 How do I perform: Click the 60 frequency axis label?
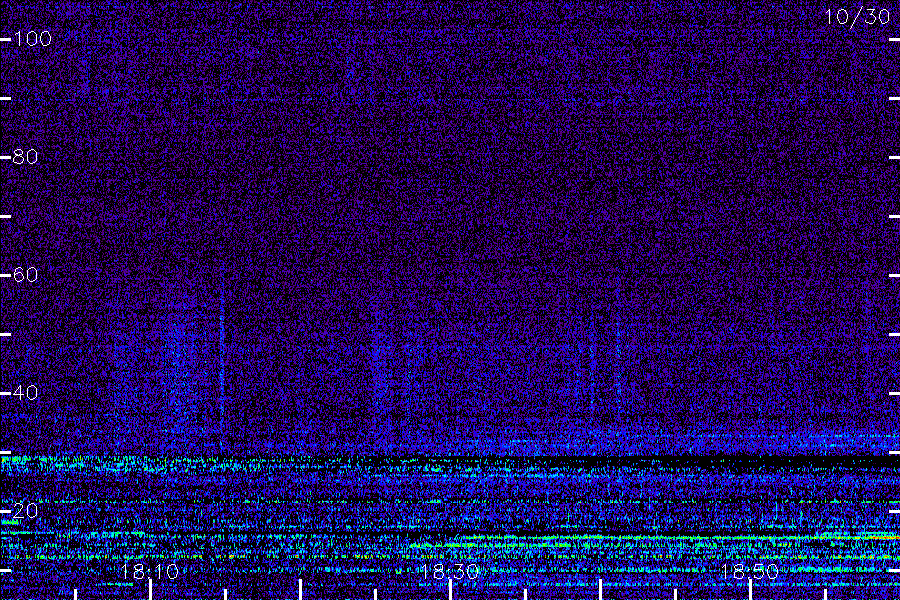coord(25,275)
